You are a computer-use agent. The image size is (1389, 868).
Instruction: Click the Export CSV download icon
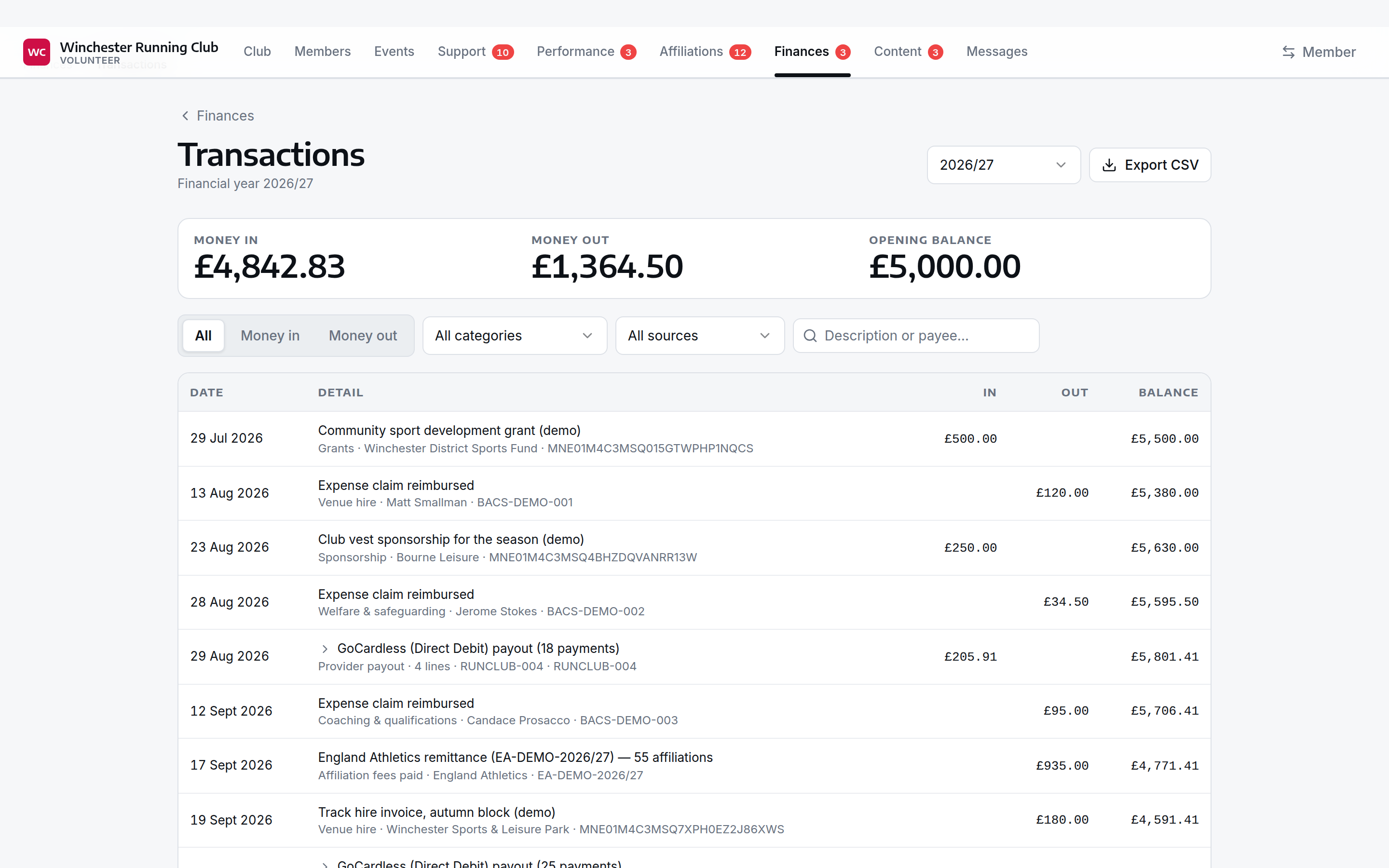pos(1109,165)
